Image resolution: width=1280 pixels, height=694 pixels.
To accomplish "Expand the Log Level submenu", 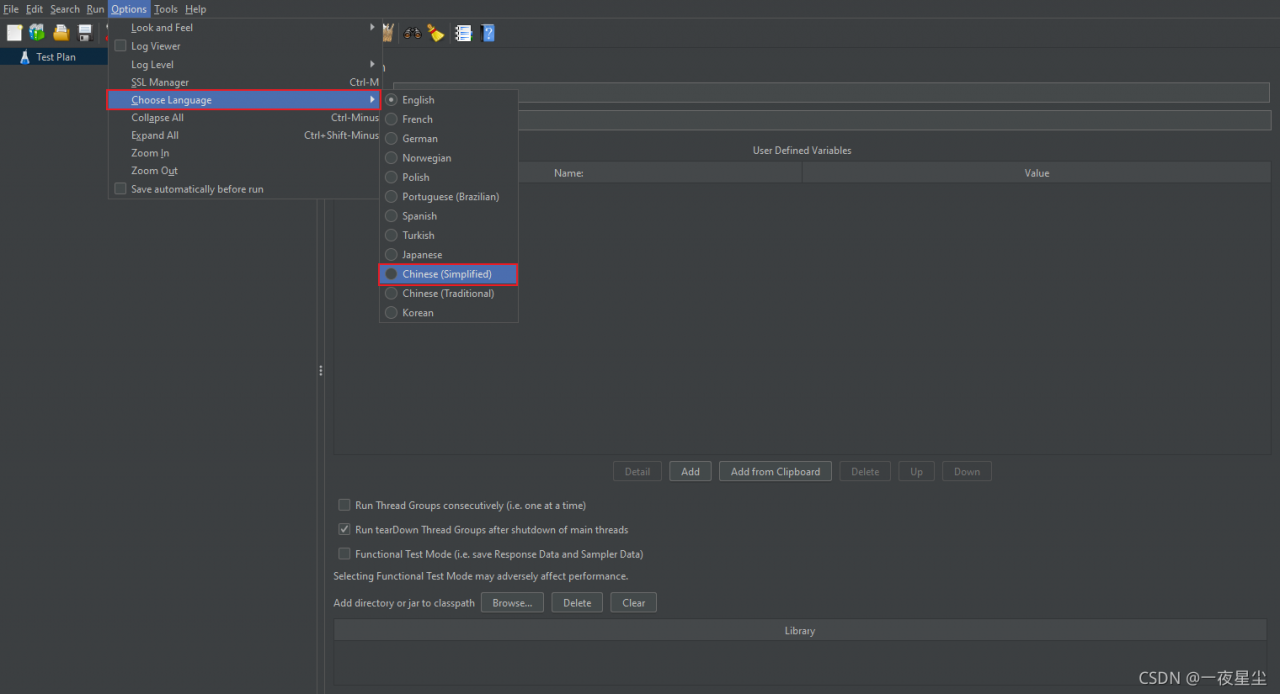I will pyautogui.click(x=245, y=64).
